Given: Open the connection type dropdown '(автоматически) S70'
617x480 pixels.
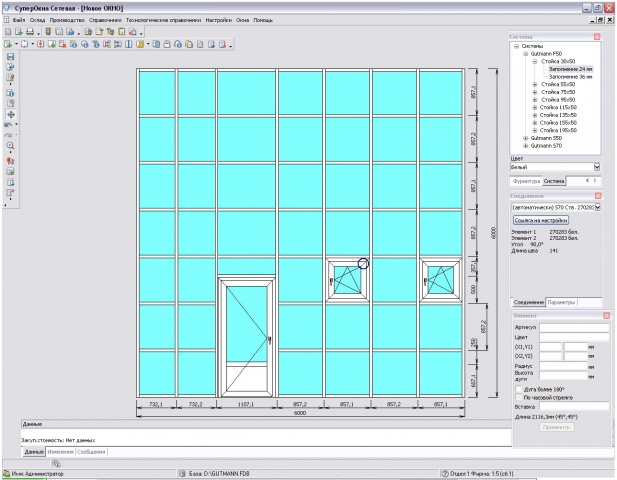Looking at the screenshot, I should pyautogui.click(x=555, y=207).
